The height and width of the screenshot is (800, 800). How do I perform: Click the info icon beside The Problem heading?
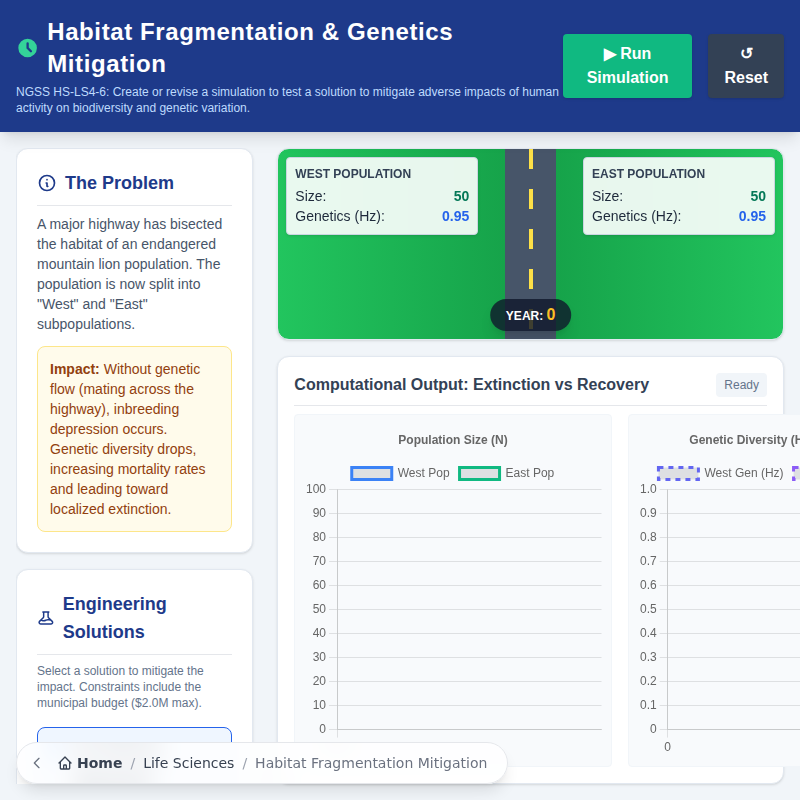(46, 183)
